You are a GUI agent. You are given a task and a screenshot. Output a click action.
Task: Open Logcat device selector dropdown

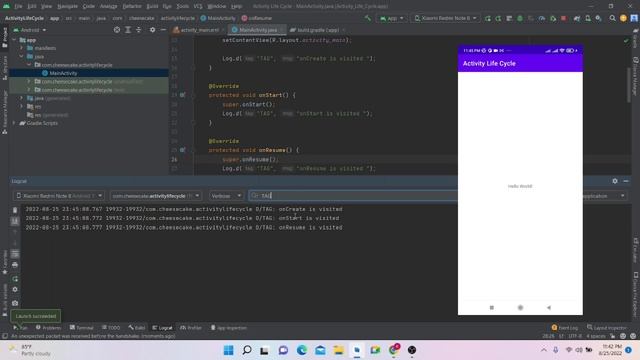click(59, 196)
